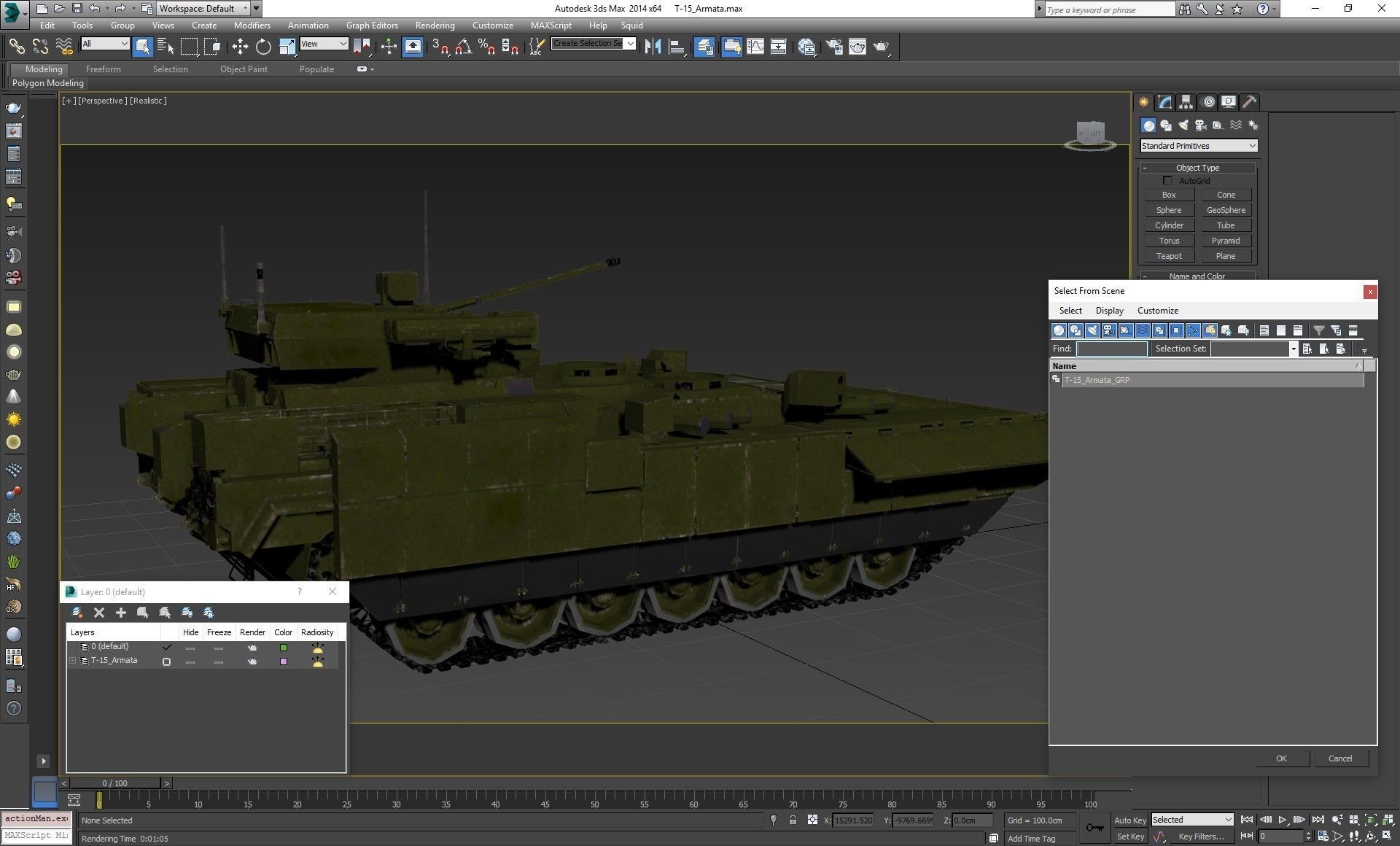The height and width of the screenshot is (846, 1400).
Task: Click Create New Layer plus icon
Action: (121, 613)
